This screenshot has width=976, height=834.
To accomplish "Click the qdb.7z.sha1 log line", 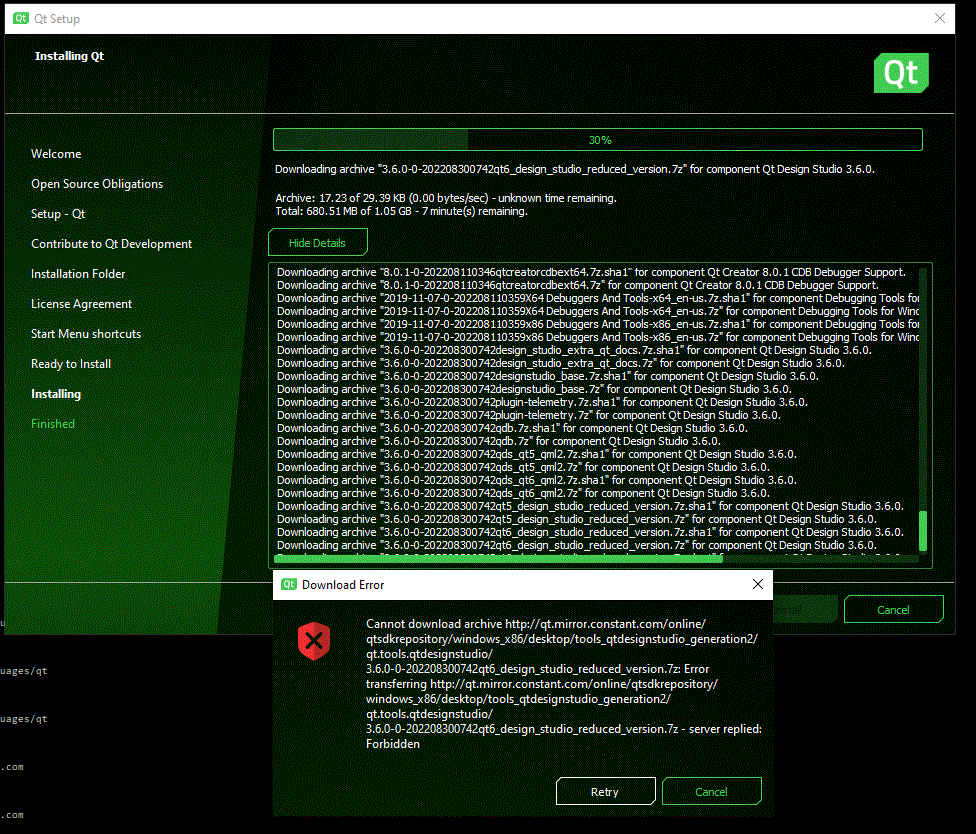I will pos(512,428).
